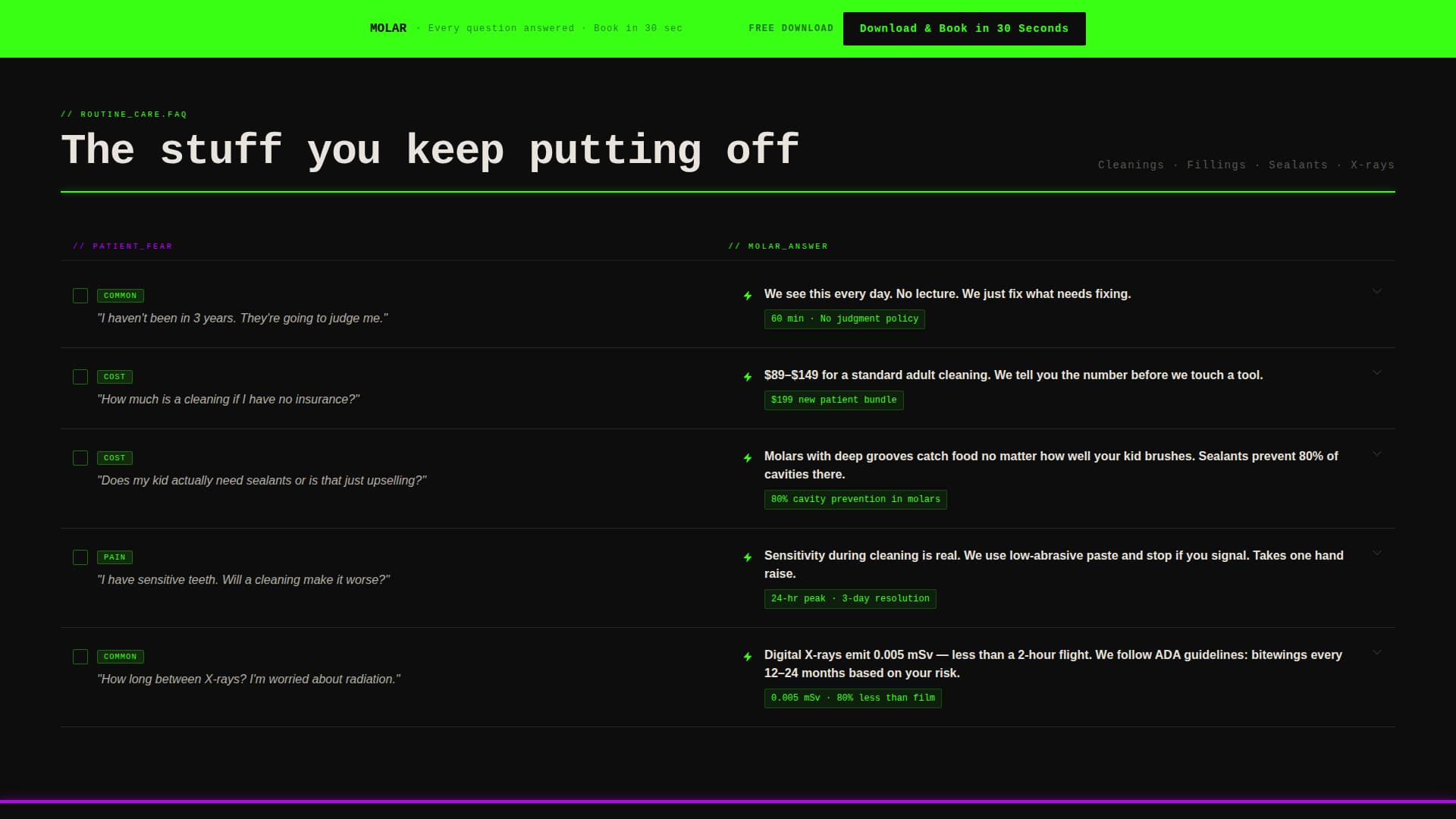The image size is (1456, 819).
Task: Expand the ADA guidelines X-ray answer
Action: [1377, 652]
